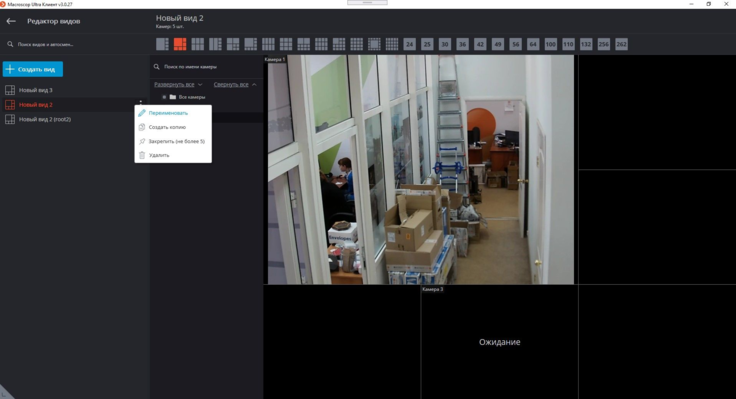The width and height of the screenshot is (736, 399).
Task: Click the active red layout grid icon
Action: click(180, 44)
